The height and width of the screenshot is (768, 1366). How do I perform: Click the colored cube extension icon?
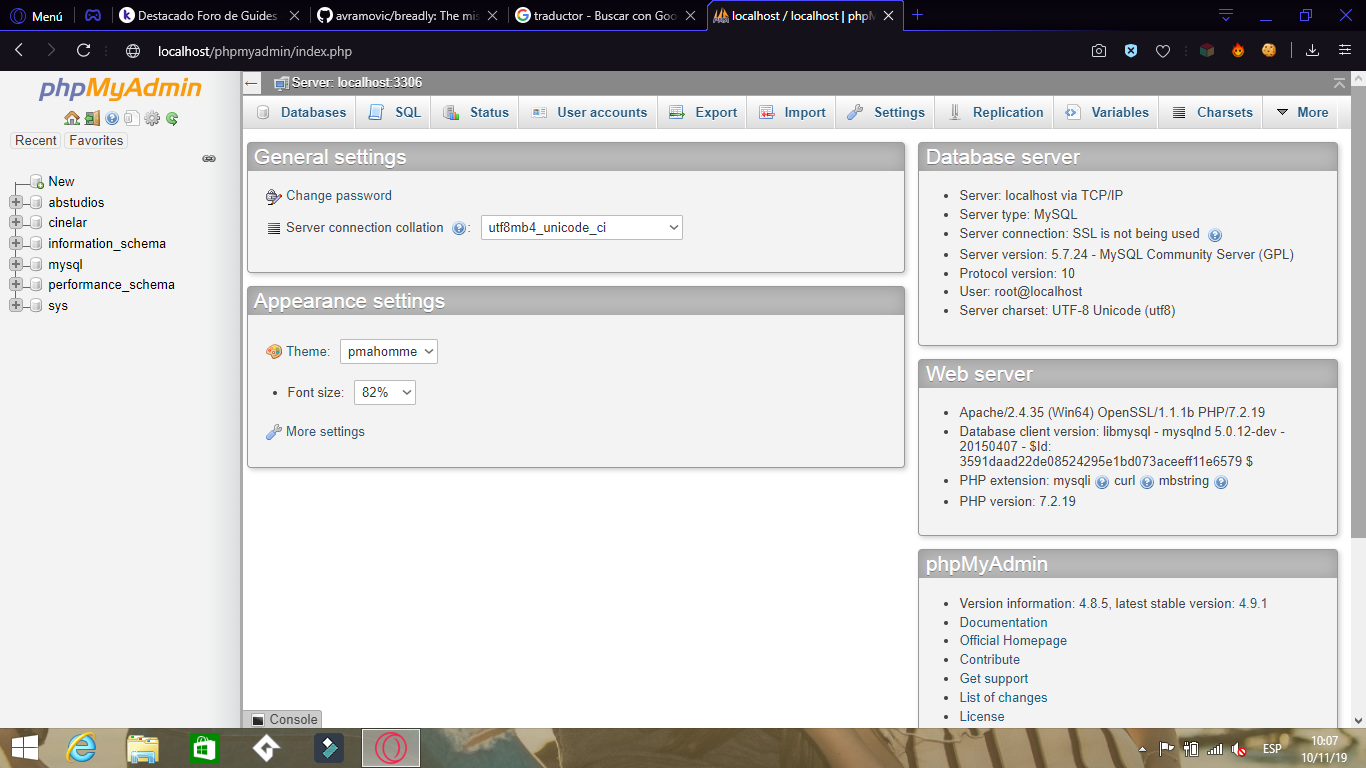point(1207,51)
